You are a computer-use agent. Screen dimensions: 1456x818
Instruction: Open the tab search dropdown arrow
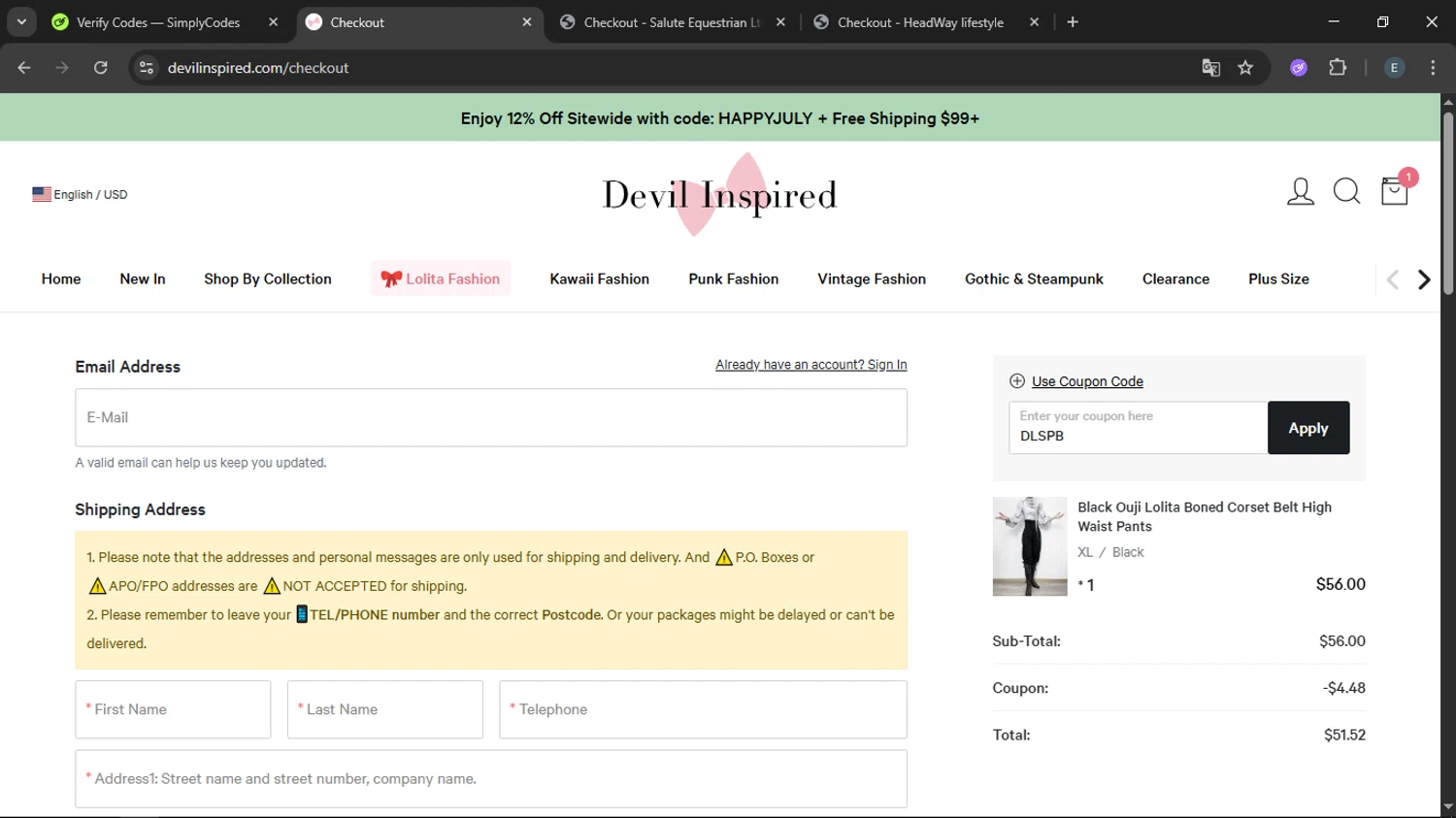pos(21,22)
